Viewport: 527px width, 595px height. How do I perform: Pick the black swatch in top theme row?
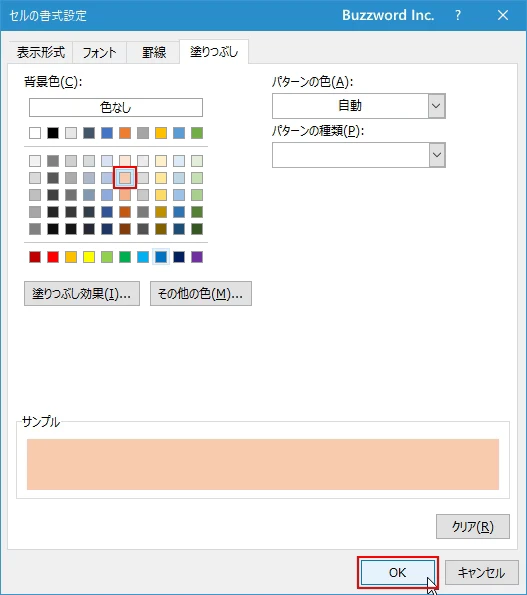coord(53,133)
